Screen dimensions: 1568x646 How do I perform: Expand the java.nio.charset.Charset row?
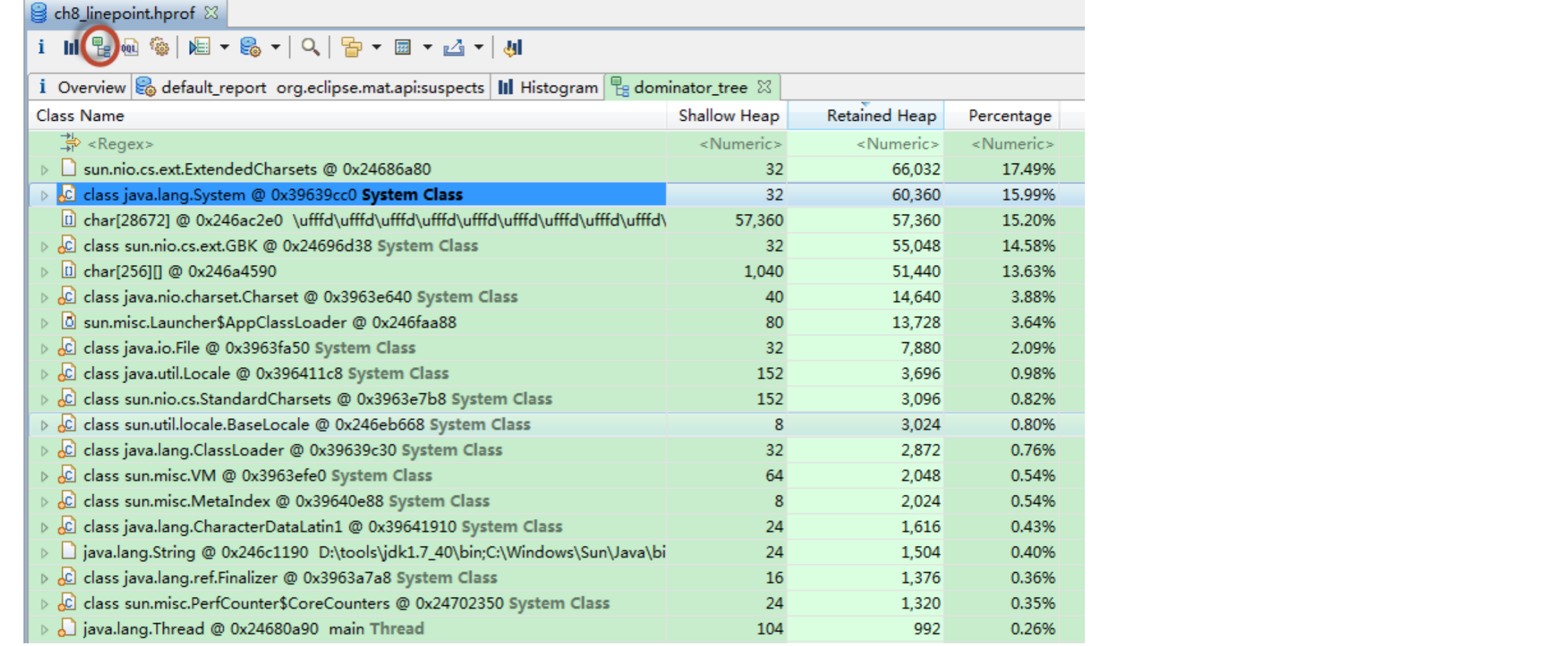45,297
